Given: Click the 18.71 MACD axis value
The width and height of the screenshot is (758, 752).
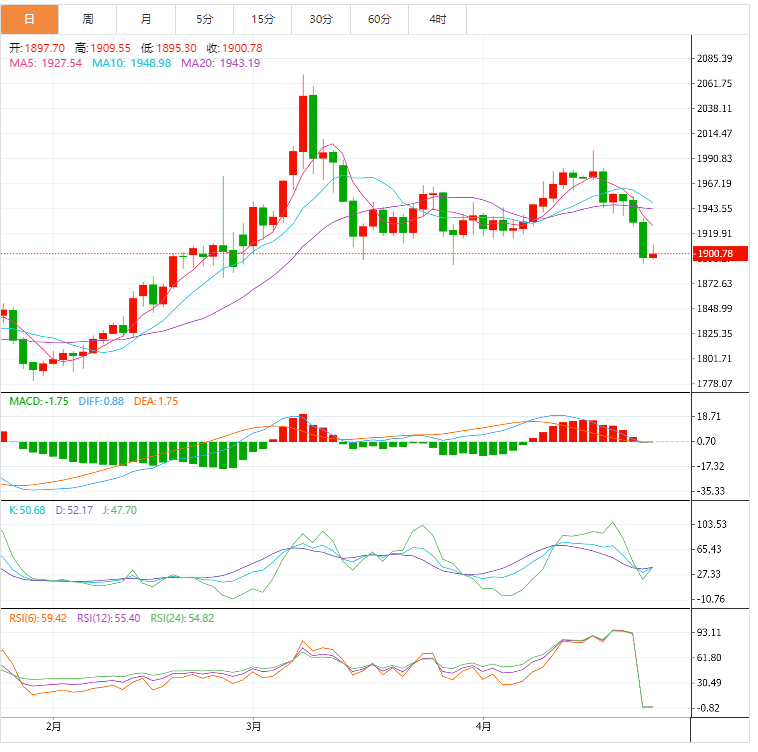Looking at the screenshot, I should click(x=709, y=416).
